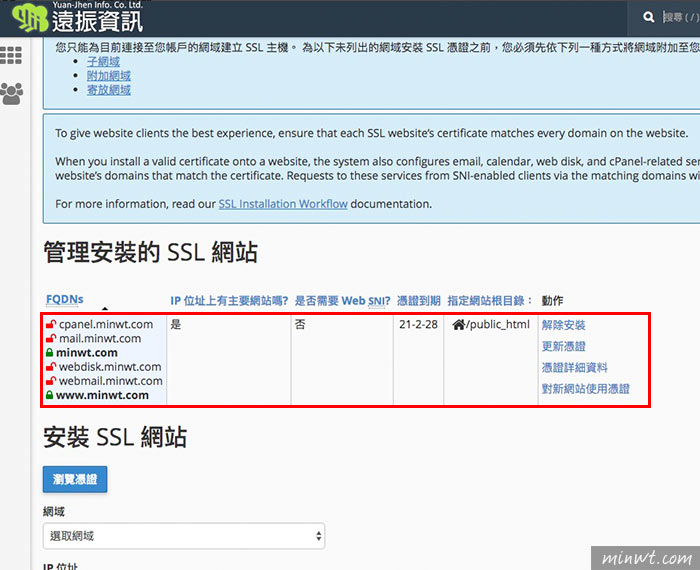The width and height of the screenshot is (700, 570).
Task: Click the green padlock beside www.minwt.com
Action: point(50,395)
